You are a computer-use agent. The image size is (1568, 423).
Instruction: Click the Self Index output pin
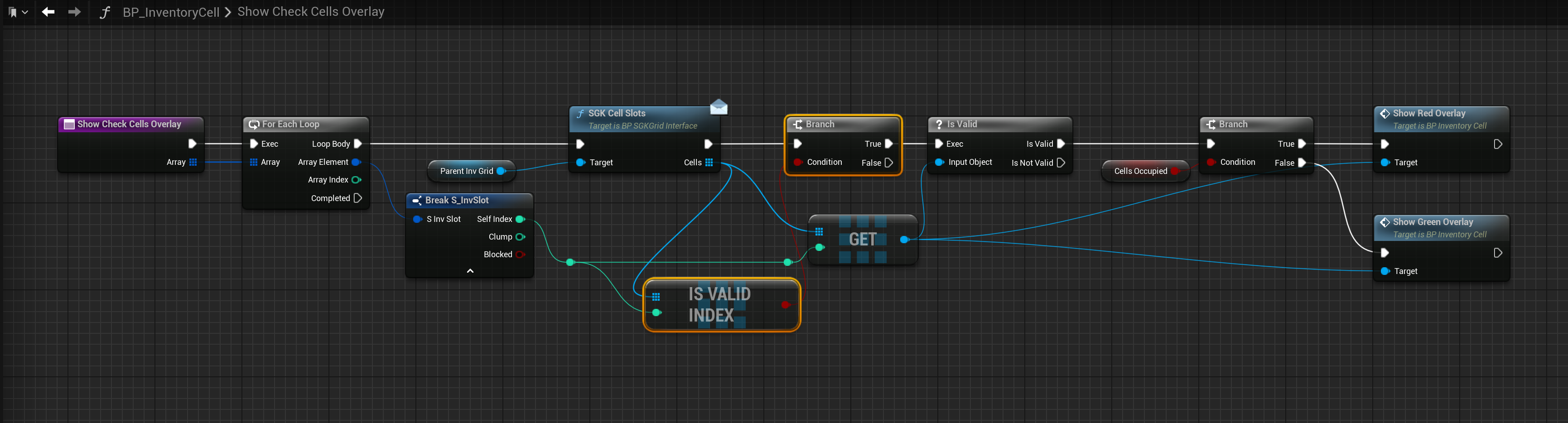coord(520,219)
